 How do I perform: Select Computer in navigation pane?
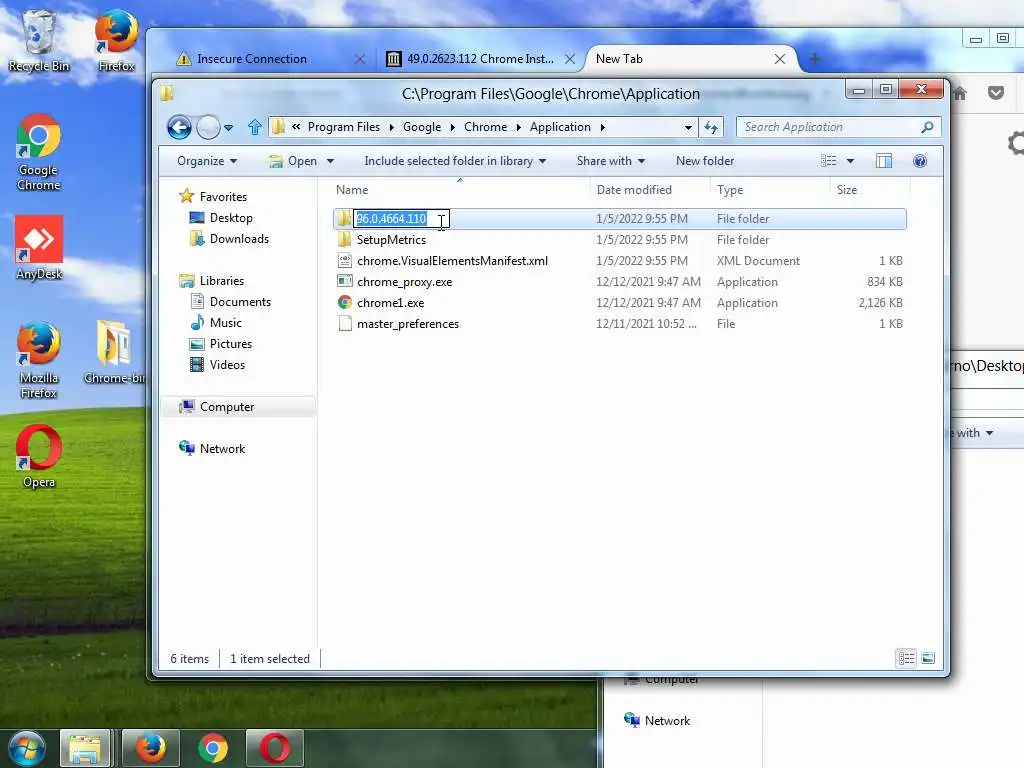(x=238, y=407)
